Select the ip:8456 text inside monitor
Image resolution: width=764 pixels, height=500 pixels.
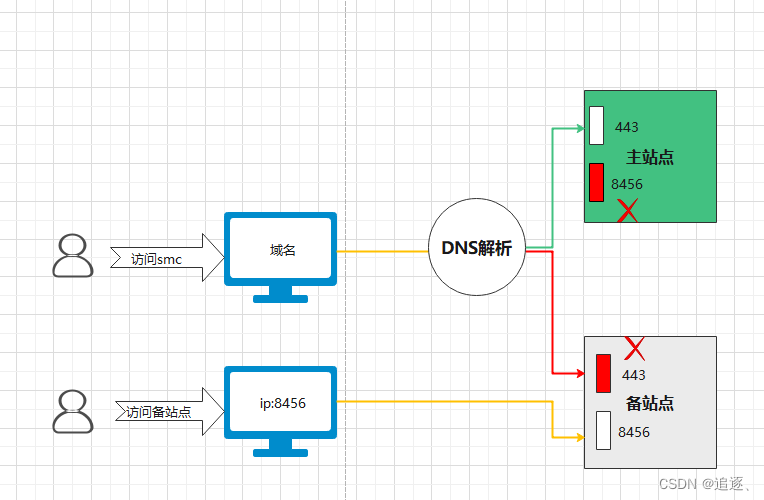283,404
